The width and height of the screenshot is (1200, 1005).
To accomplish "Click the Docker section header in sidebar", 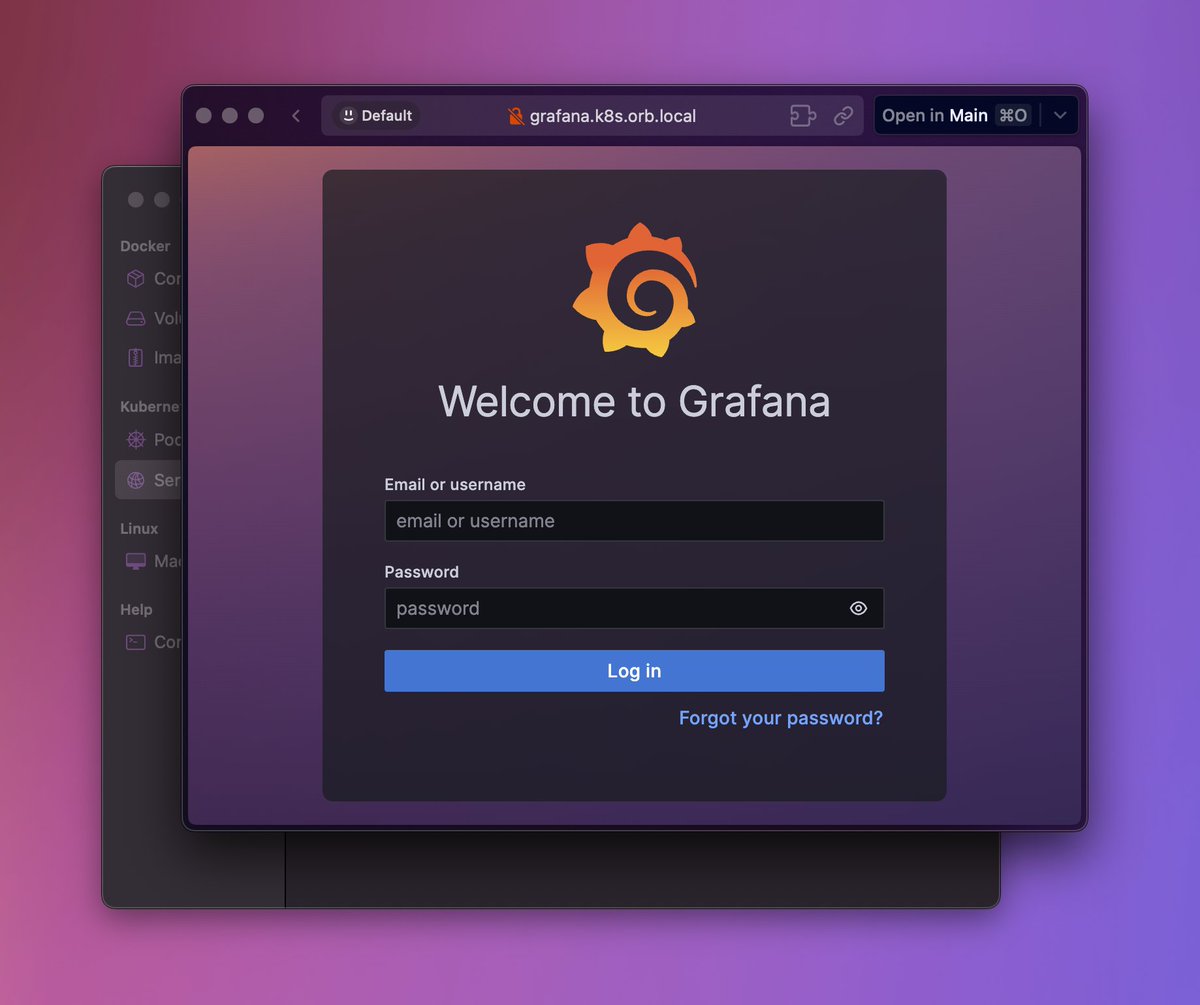I will click(x=145, y=246).
